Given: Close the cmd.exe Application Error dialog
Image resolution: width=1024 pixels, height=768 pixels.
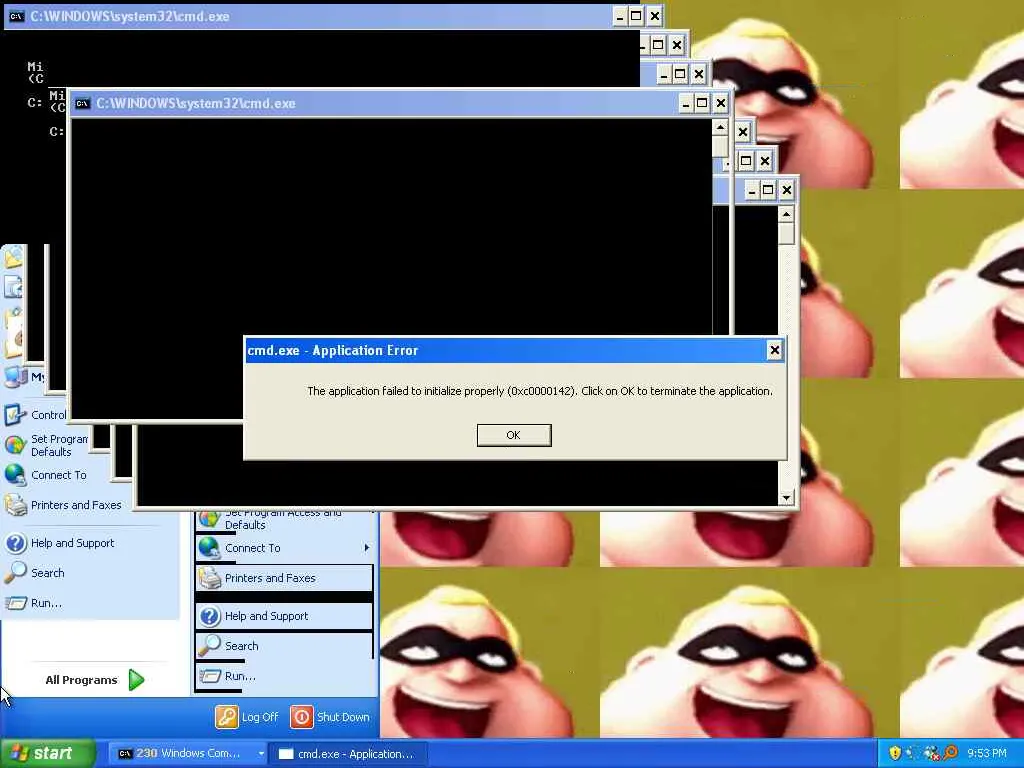Looking at the screenshot, I should pyautogui.click(x=775, y=350).
